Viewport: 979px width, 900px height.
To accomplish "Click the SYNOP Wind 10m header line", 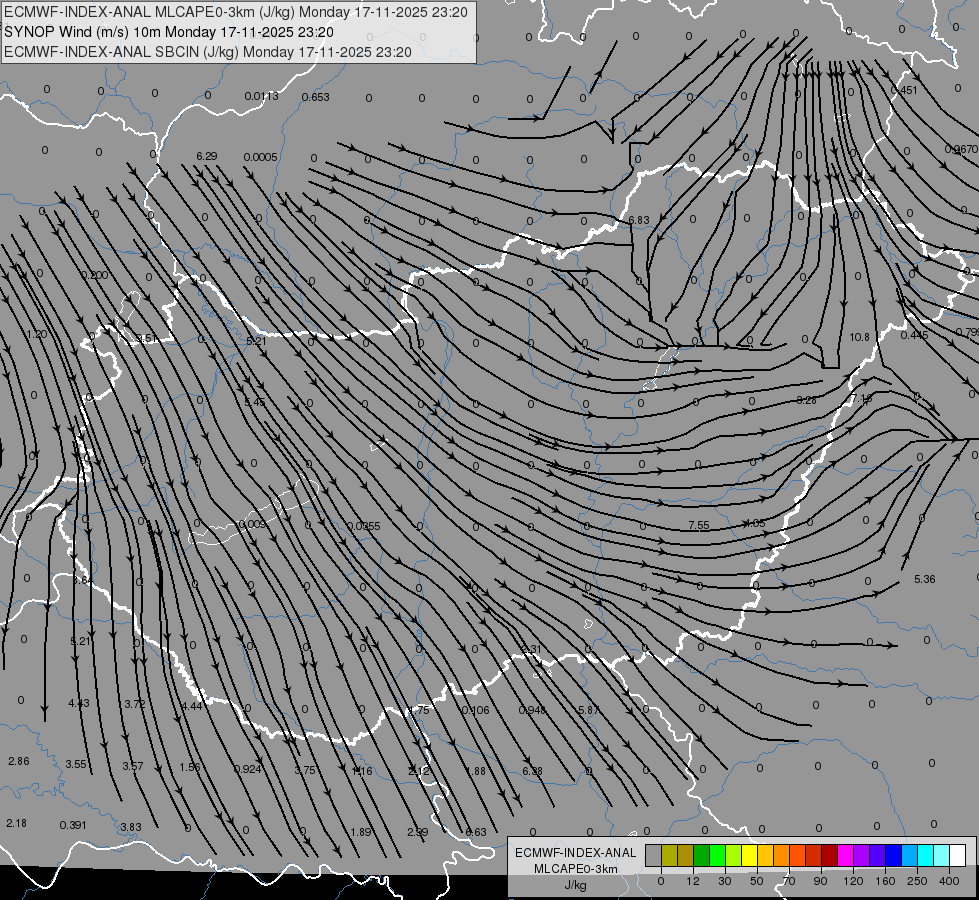I will [x=169, y=32].
